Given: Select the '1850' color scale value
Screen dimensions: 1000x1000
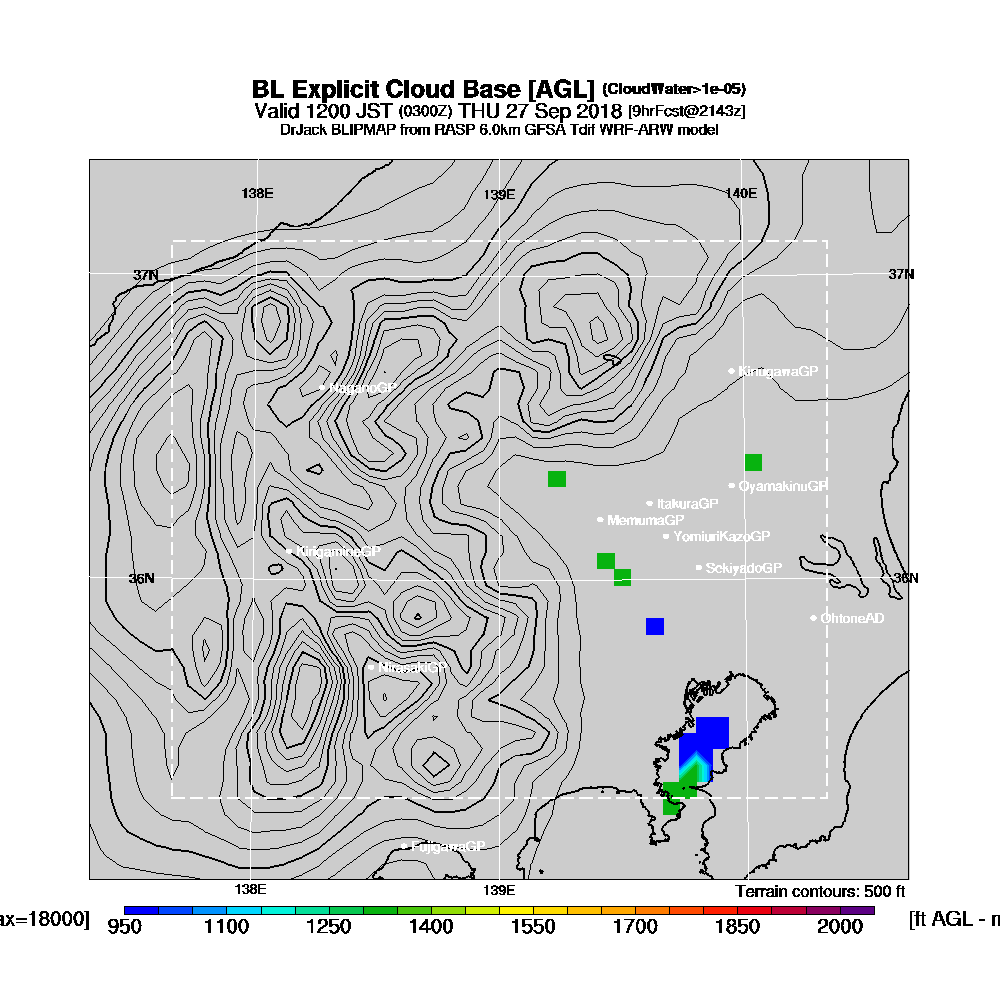Looking at the screenshot, I should [738, 927].
